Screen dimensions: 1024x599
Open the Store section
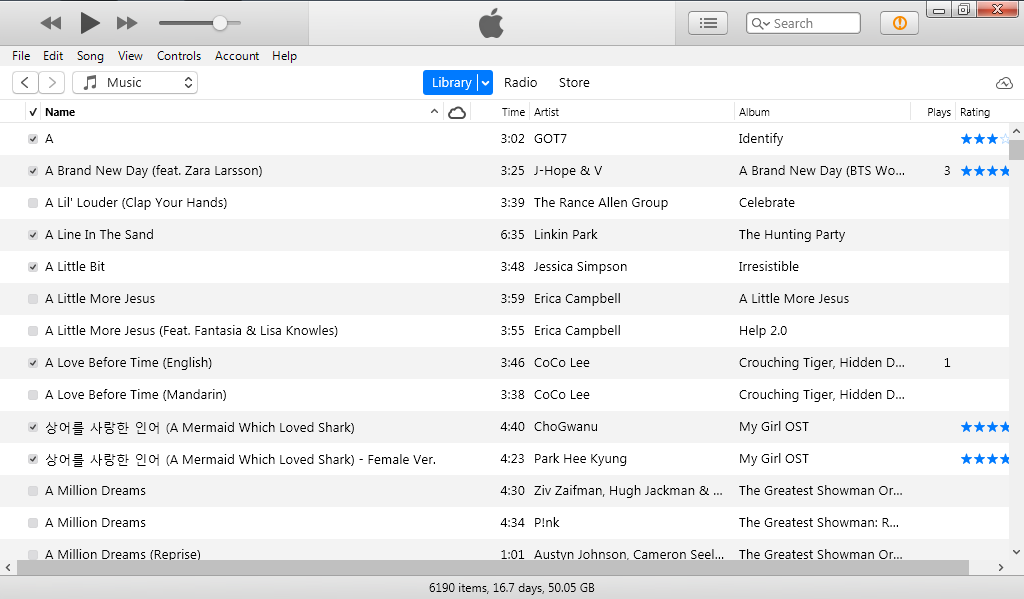(x=574, y=83)
